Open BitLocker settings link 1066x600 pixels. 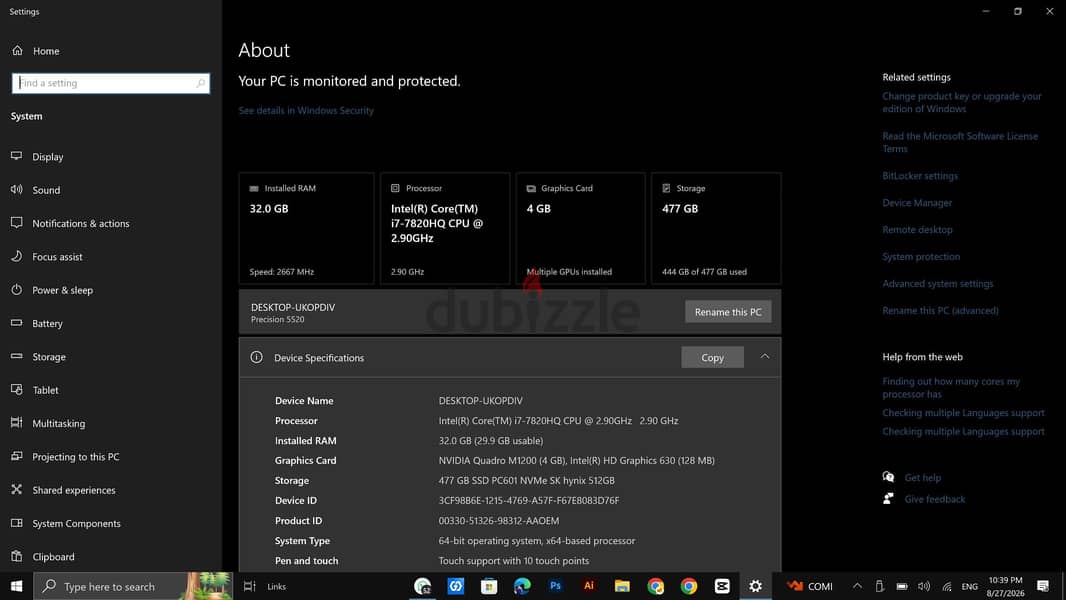click(x=920, y=175)
